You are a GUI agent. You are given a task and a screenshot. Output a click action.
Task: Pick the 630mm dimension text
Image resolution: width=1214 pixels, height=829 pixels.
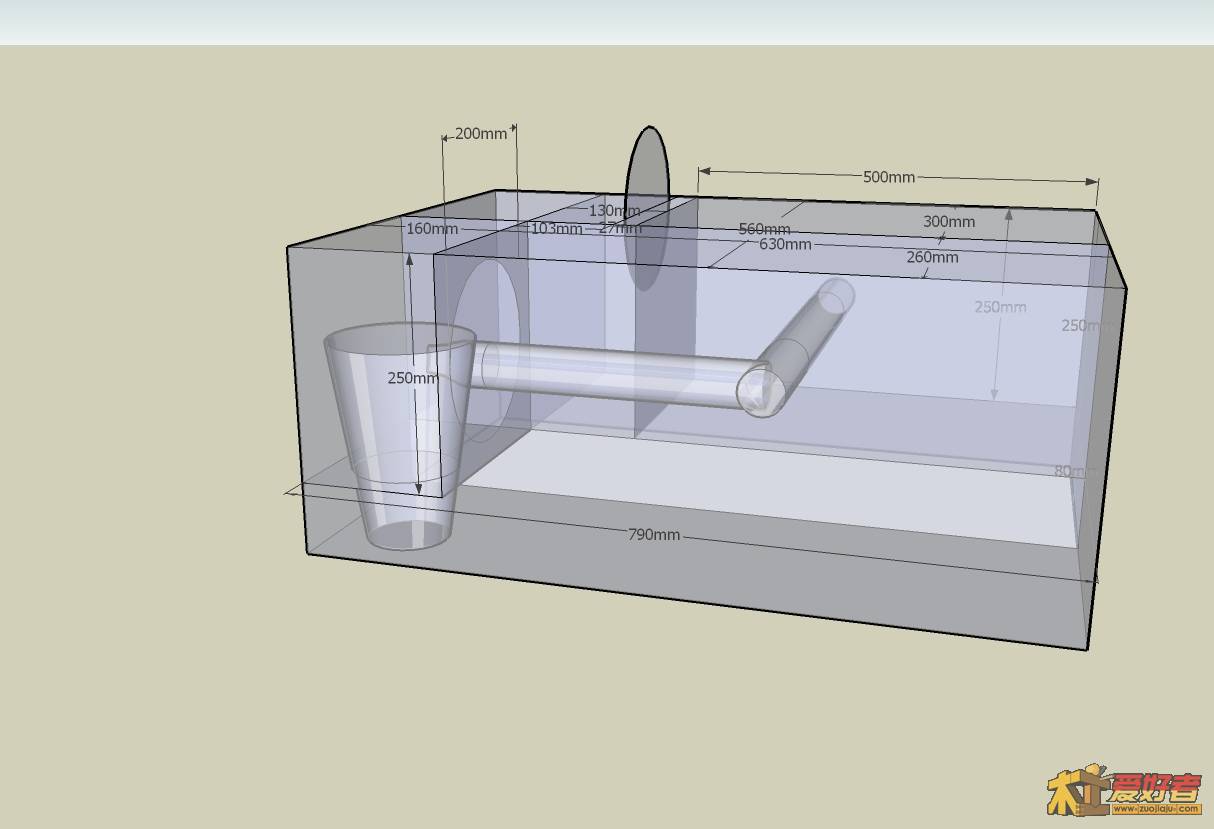[785, 244]
